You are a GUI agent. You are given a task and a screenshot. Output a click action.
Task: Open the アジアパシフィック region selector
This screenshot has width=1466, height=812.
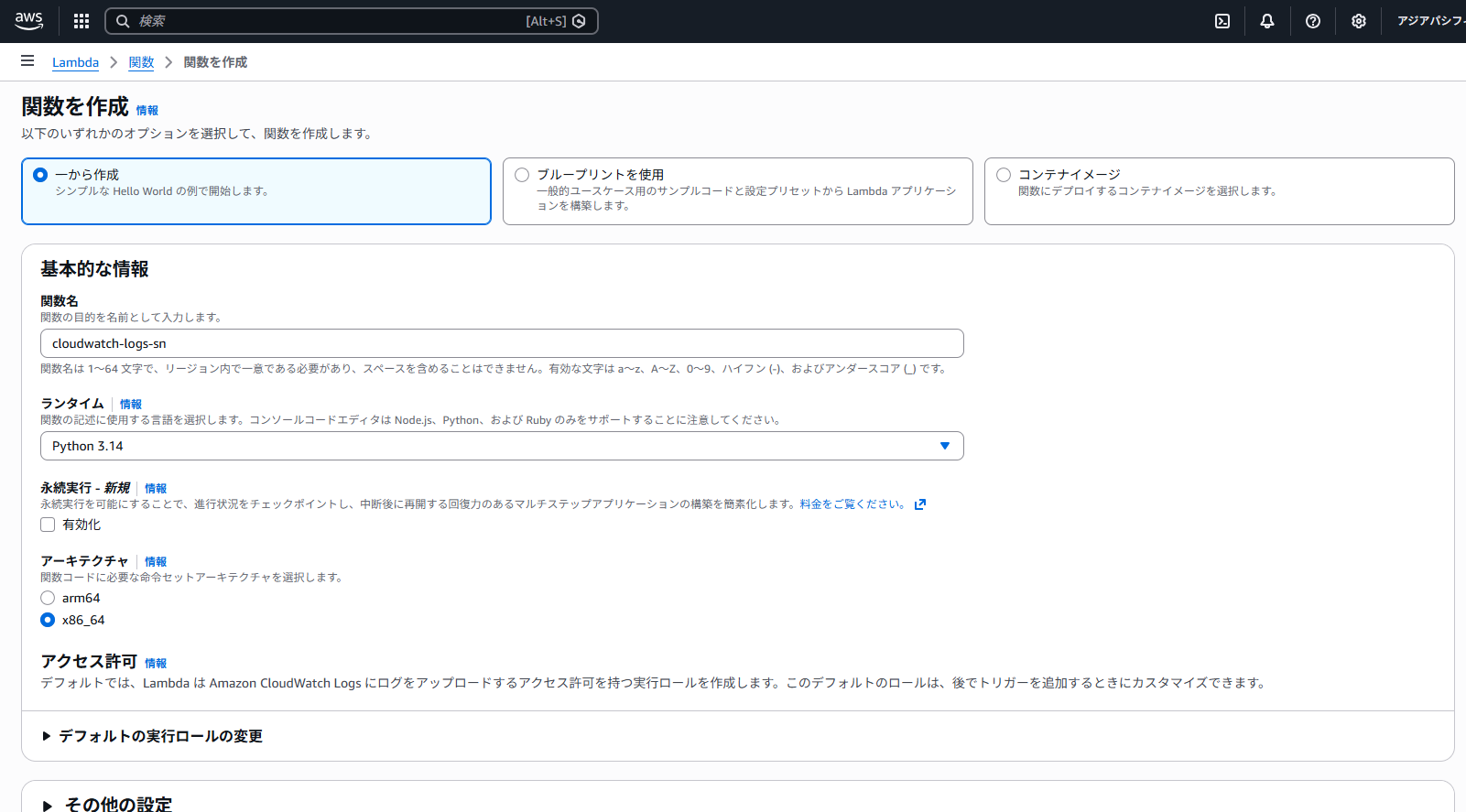(x=1429, y=21)
